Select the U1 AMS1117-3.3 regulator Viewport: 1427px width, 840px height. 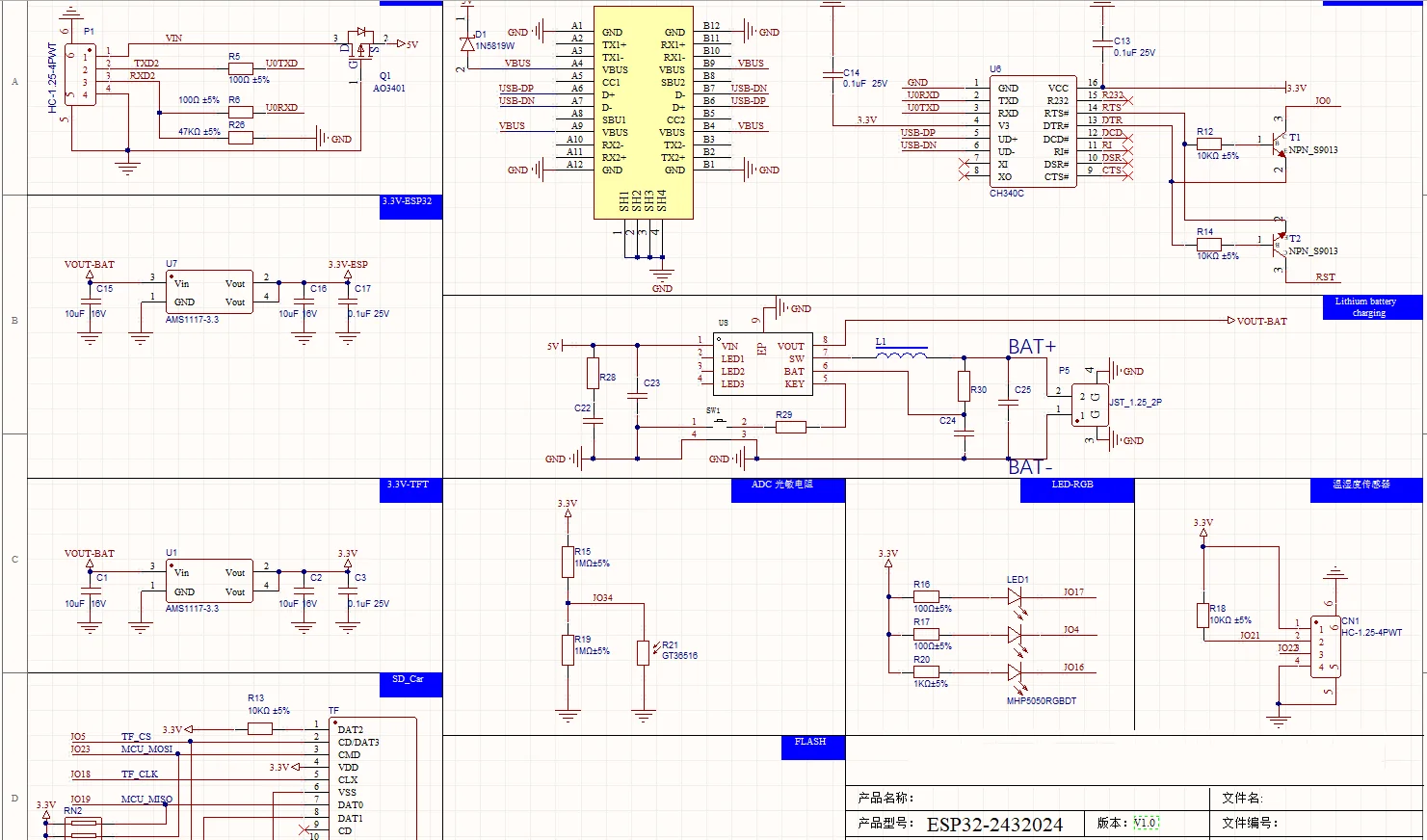(x=209, y=581)
